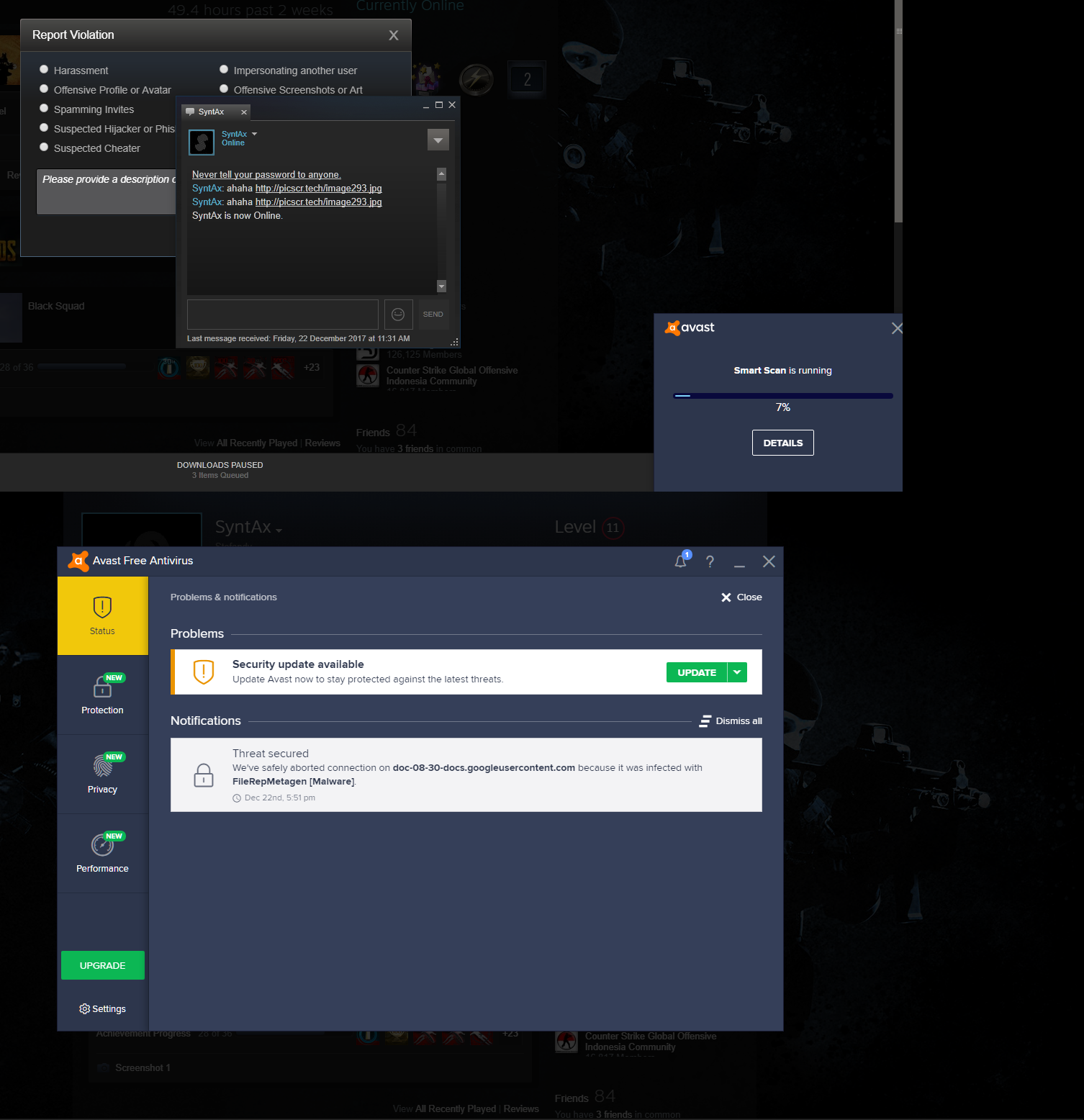Click Update for security update
Image resolution: width=1084 pixels, height=1120 pixels.
tap(697, 672)
